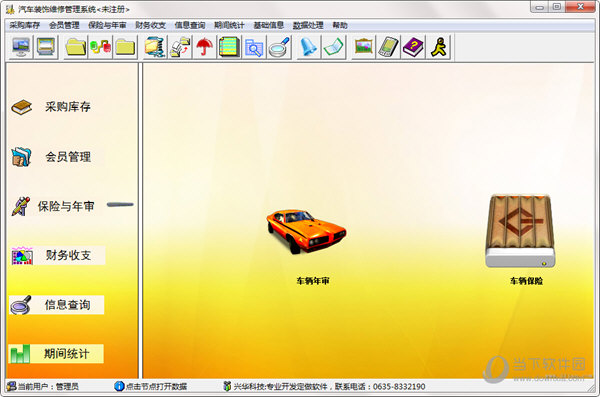Open 车辆保险 via the wooden drive icon

tap(520, 231)
